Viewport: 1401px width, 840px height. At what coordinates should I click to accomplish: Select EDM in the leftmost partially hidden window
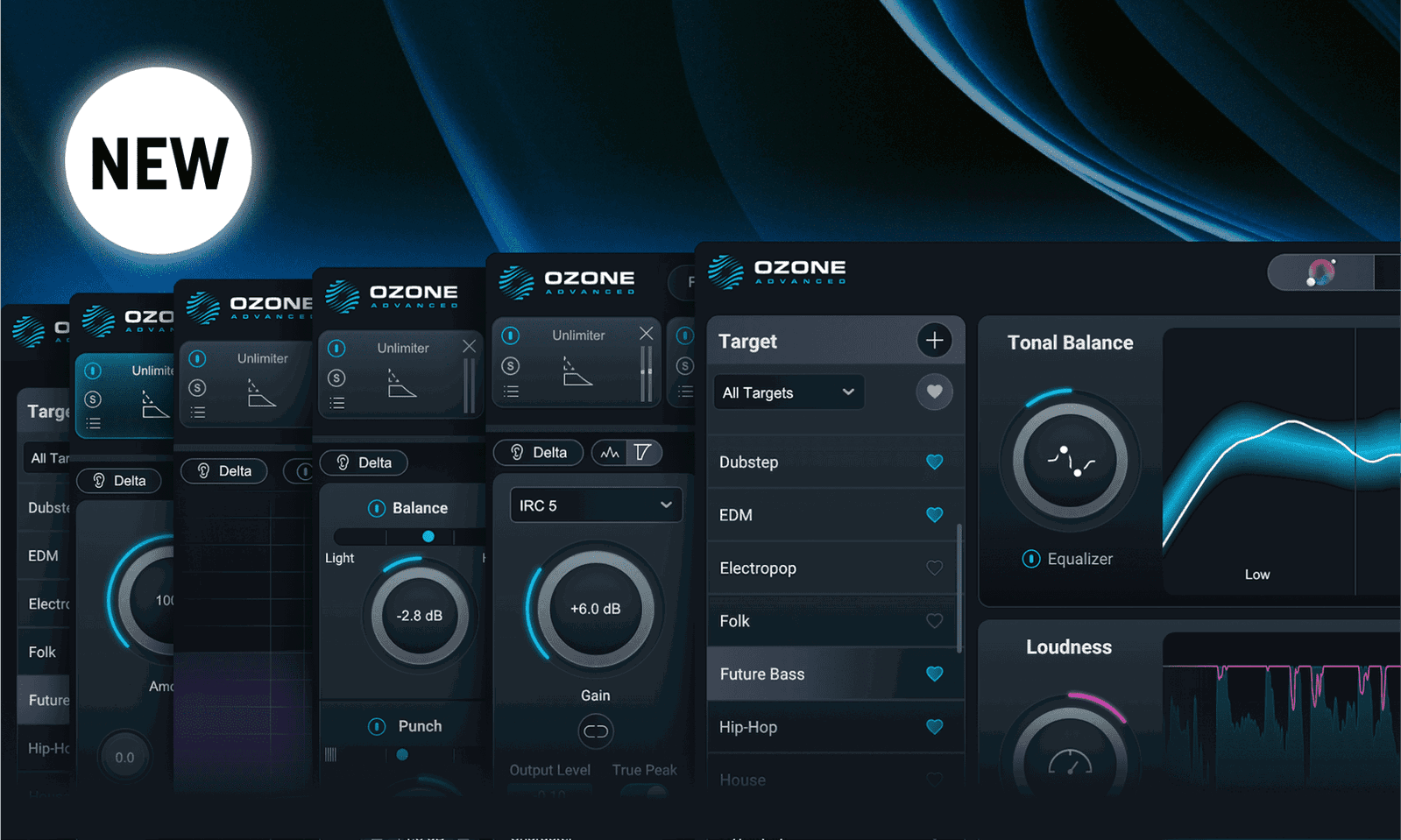pos(44,555)
